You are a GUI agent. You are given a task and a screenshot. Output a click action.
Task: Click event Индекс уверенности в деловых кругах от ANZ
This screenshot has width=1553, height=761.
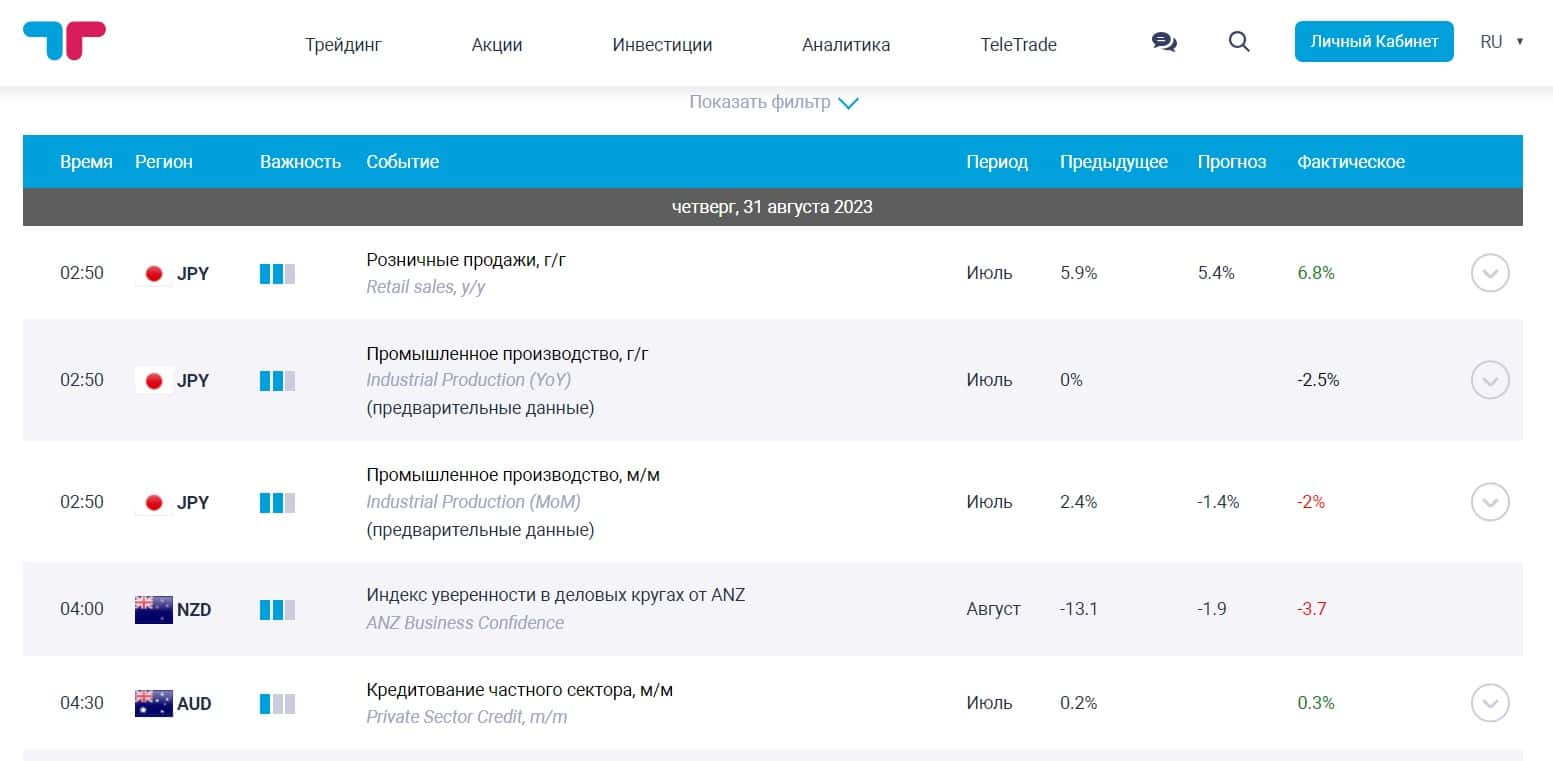555,595
